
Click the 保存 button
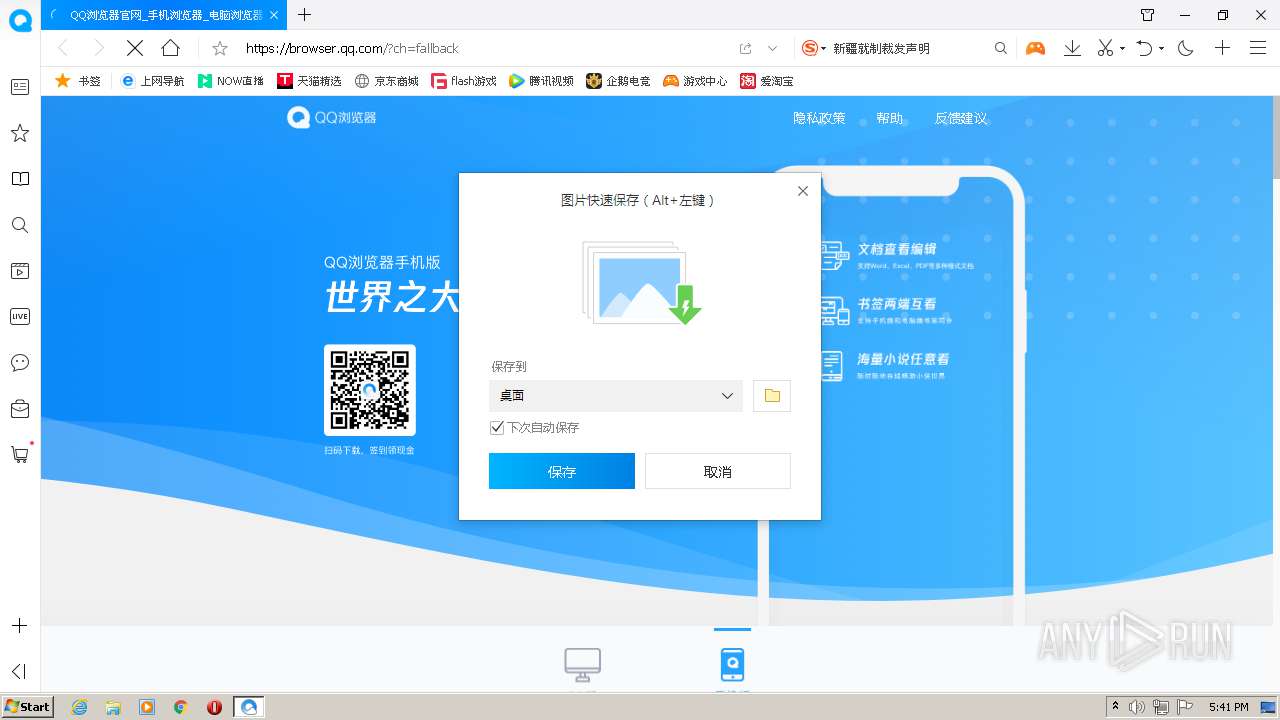tap(562, 471)
